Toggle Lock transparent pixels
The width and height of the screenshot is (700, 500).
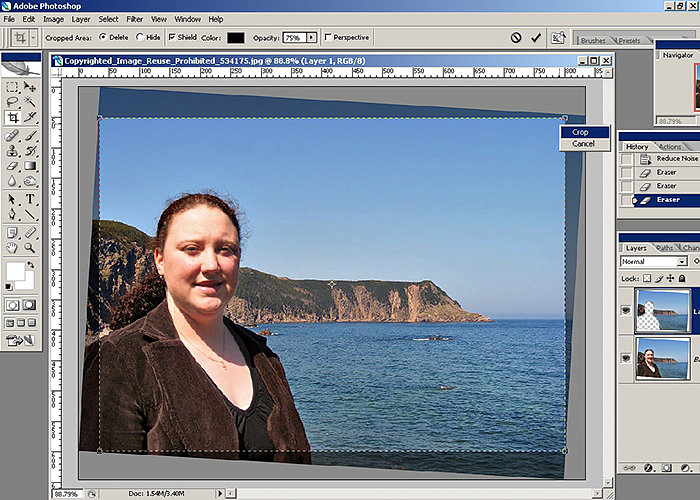pyautogui.click(x=647, y=279)
